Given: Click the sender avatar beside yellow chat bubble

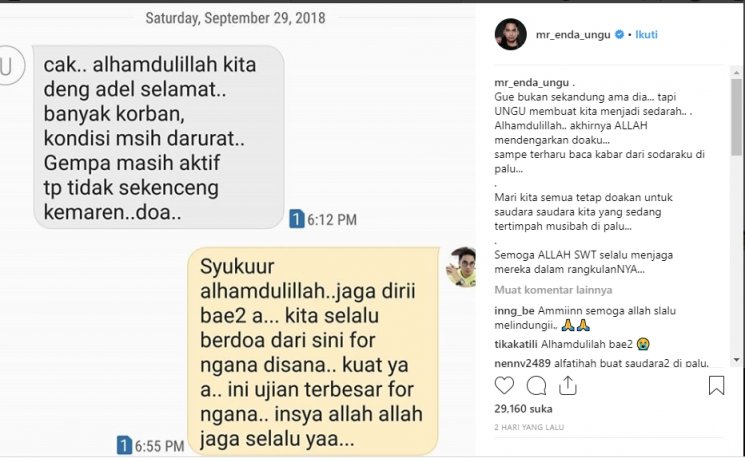Looking at the screenshot, I should (461, 267).
